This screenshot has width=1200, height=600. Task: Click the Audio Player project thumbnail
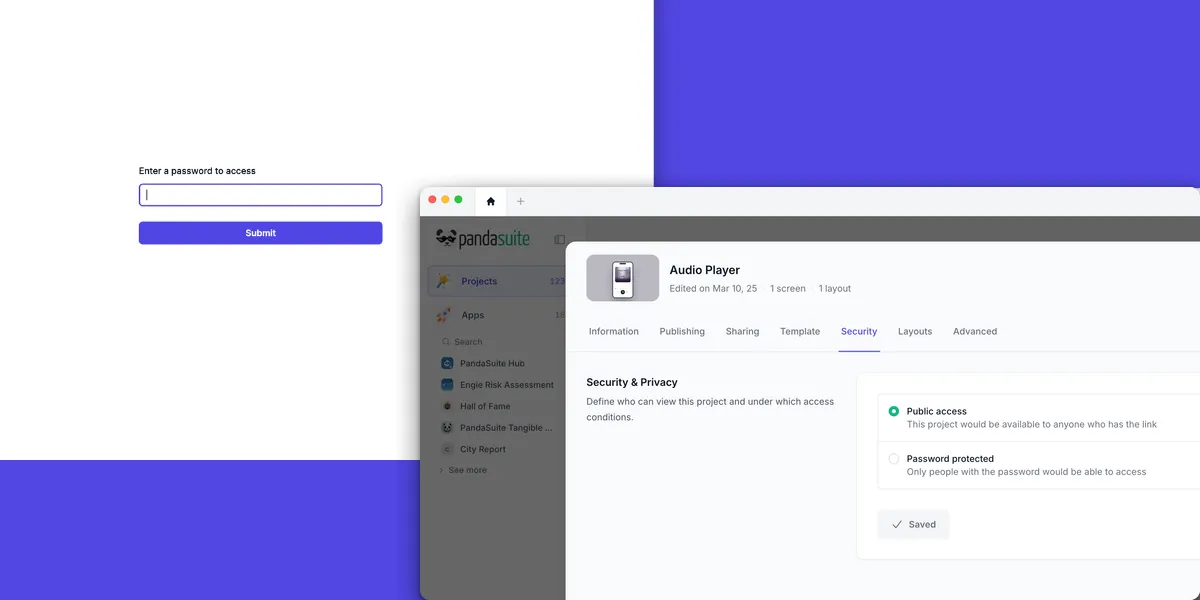click(x=622, y=278)
